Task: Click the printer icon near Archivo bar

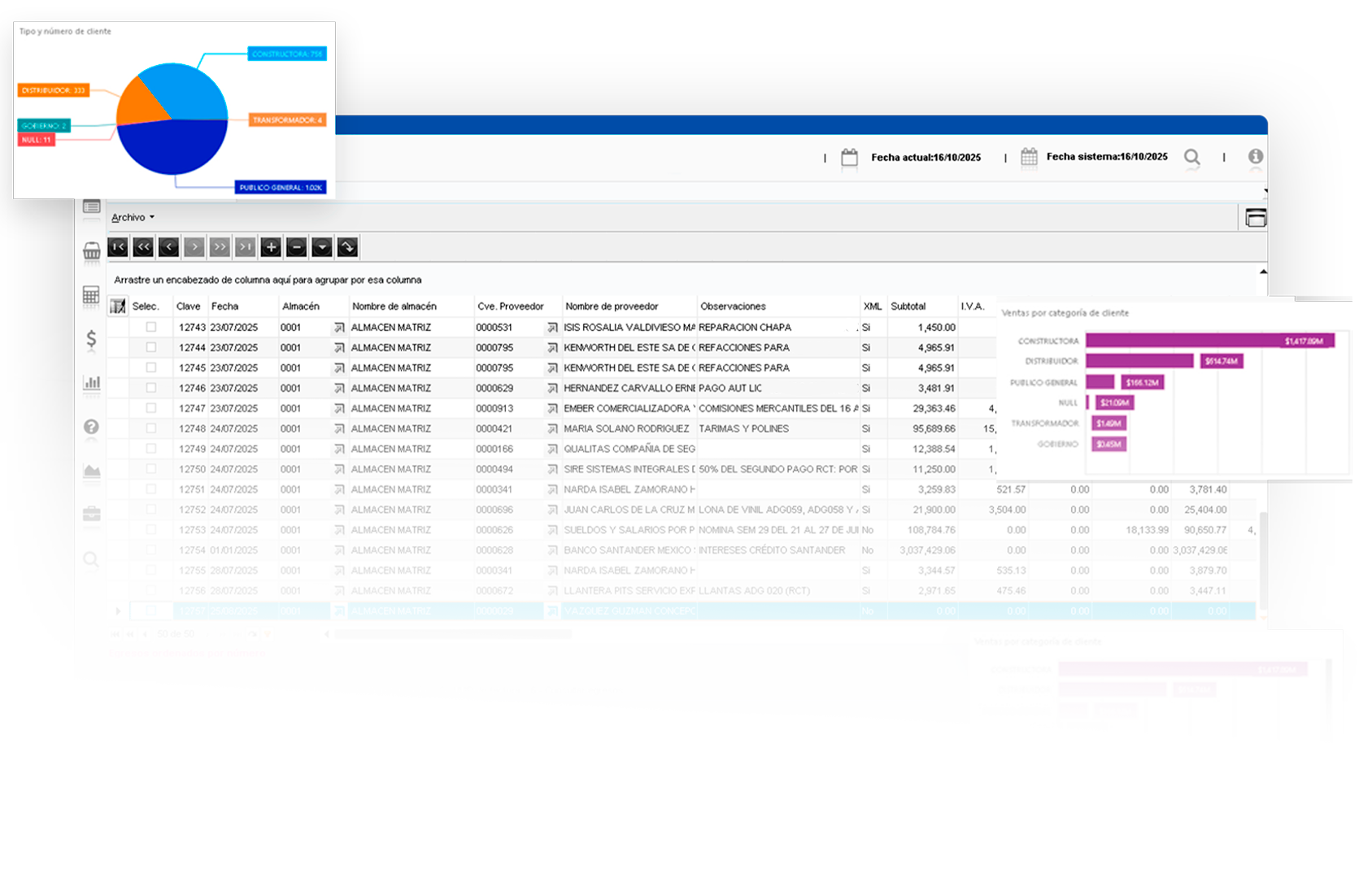Action: 1256,218
